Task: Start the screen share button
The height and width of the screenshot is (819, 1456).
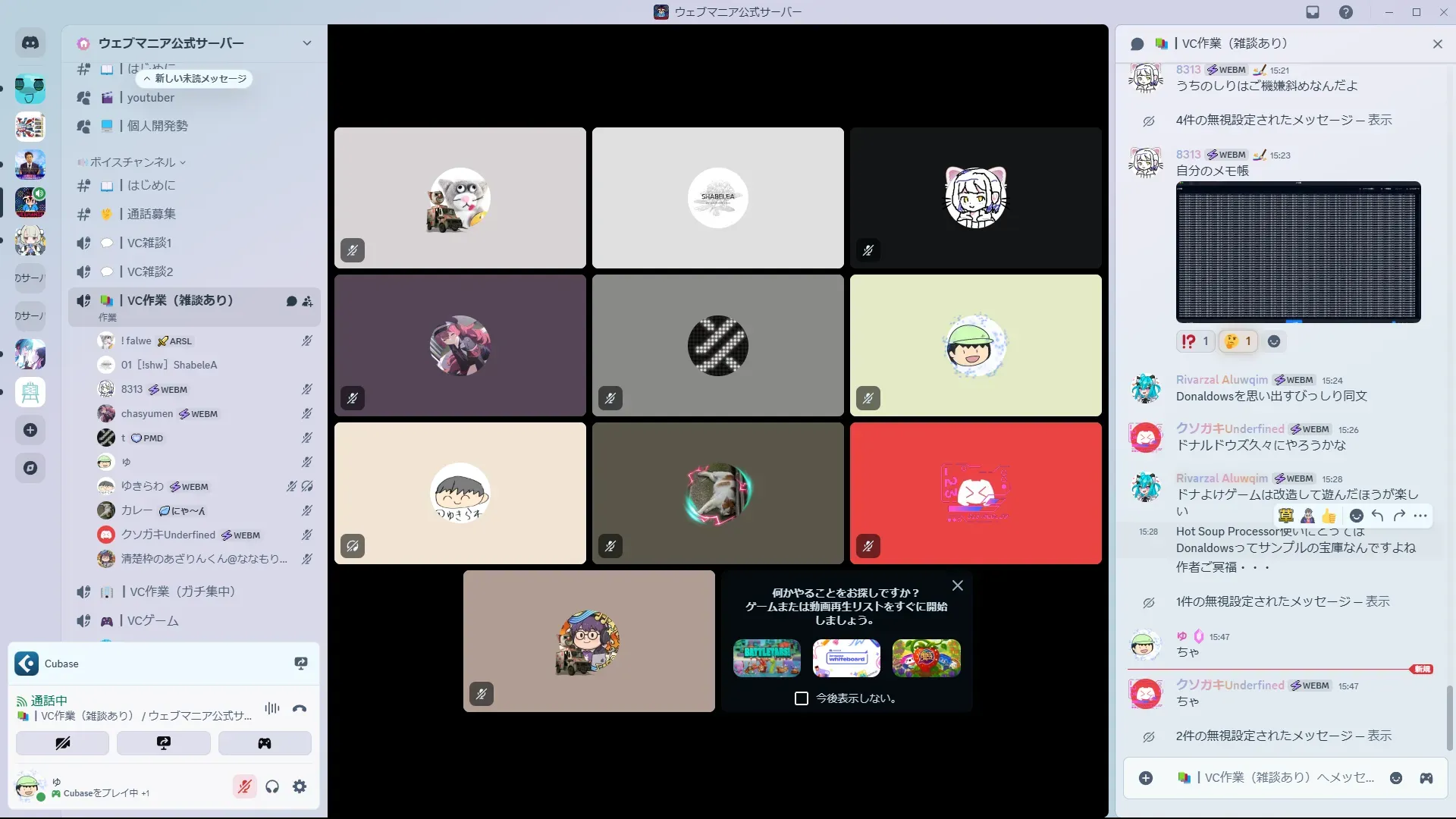Action: pos(164,743)
